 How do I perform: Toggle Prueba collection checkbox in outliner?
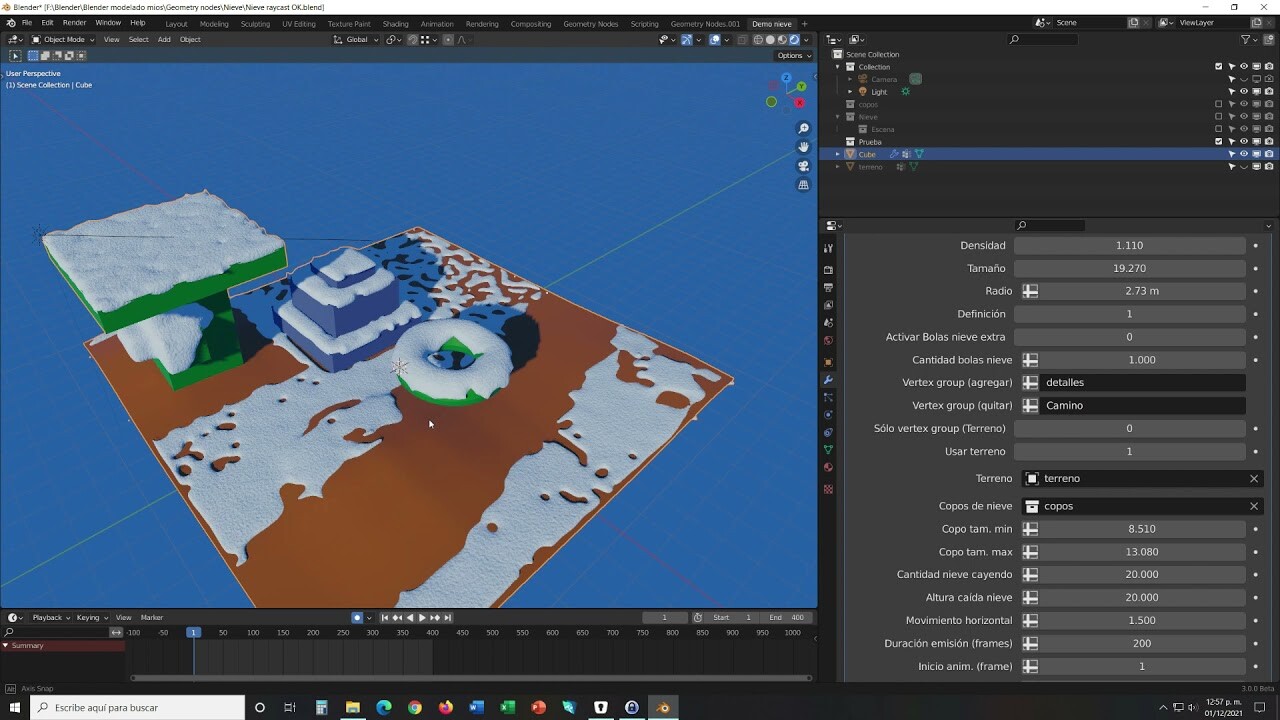point(1218,141)
